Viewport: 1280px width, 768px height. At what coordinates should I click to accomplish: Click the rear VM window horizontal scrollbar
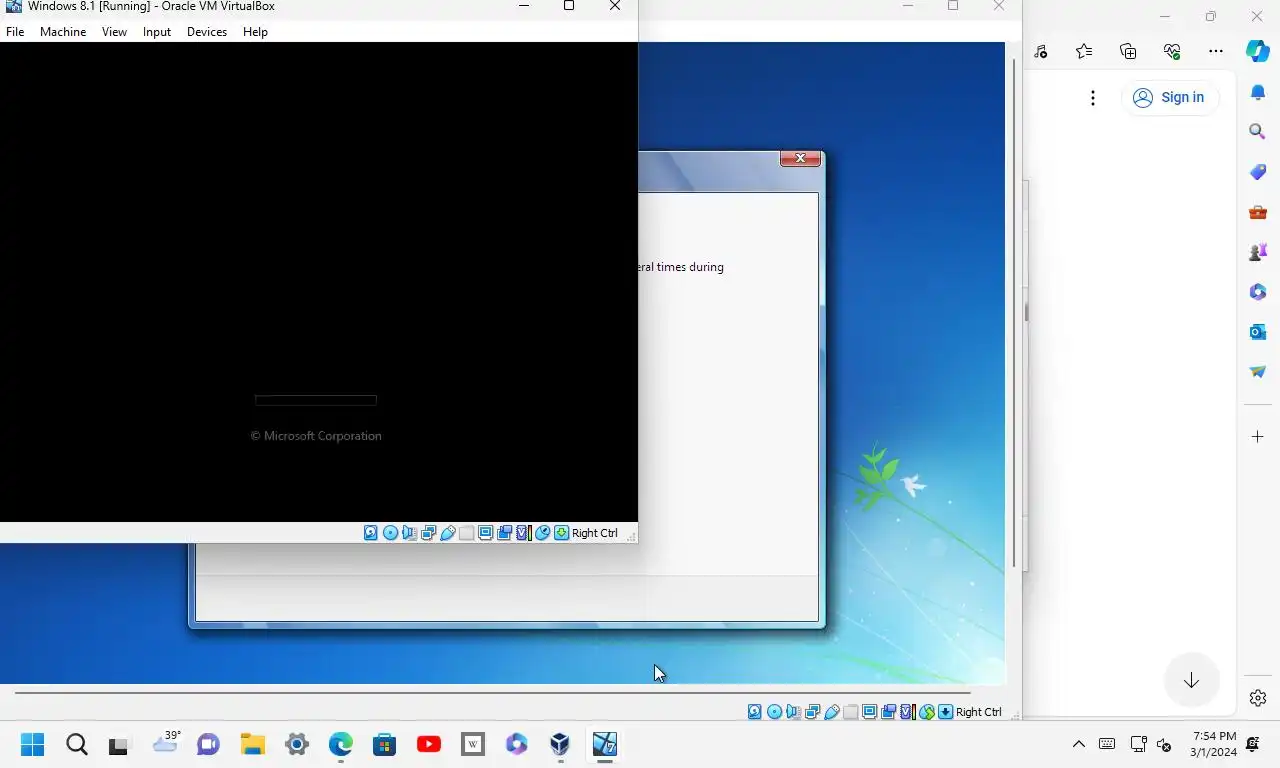click(492, 692)
